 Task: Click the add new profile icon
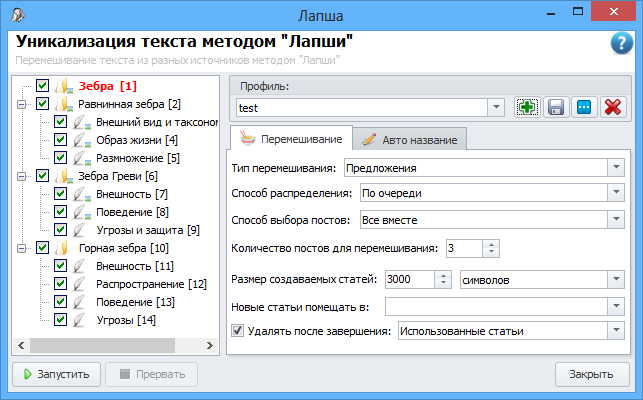(x=527, y=107)
